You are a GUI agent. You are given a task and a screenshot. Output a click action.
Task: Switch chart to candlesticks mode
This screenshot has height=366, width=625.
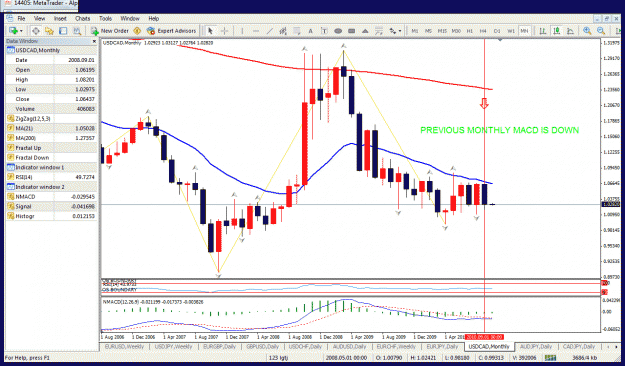click(556, 31)
